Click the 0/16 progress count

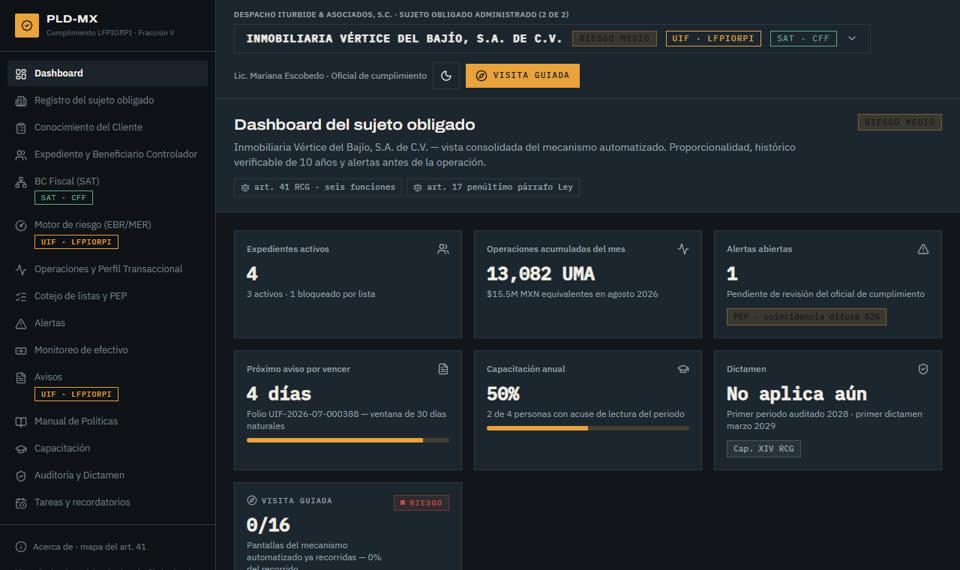tap(268, 525)
